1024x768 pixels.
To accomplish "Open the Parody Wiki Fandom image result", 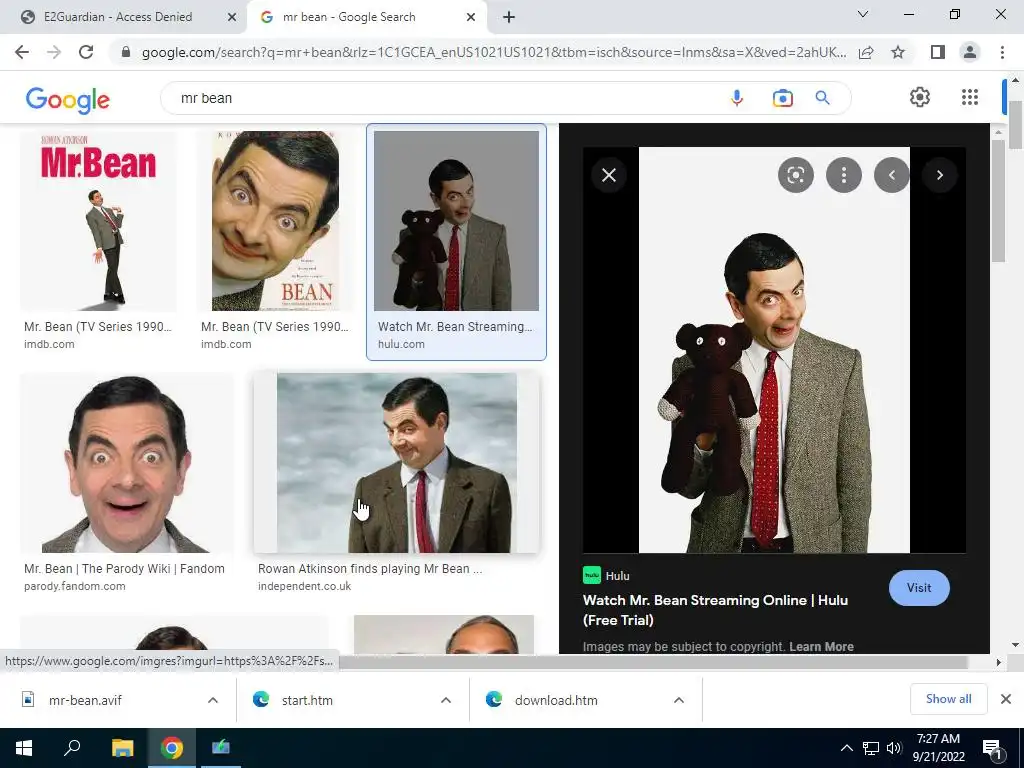I will 126,463.
